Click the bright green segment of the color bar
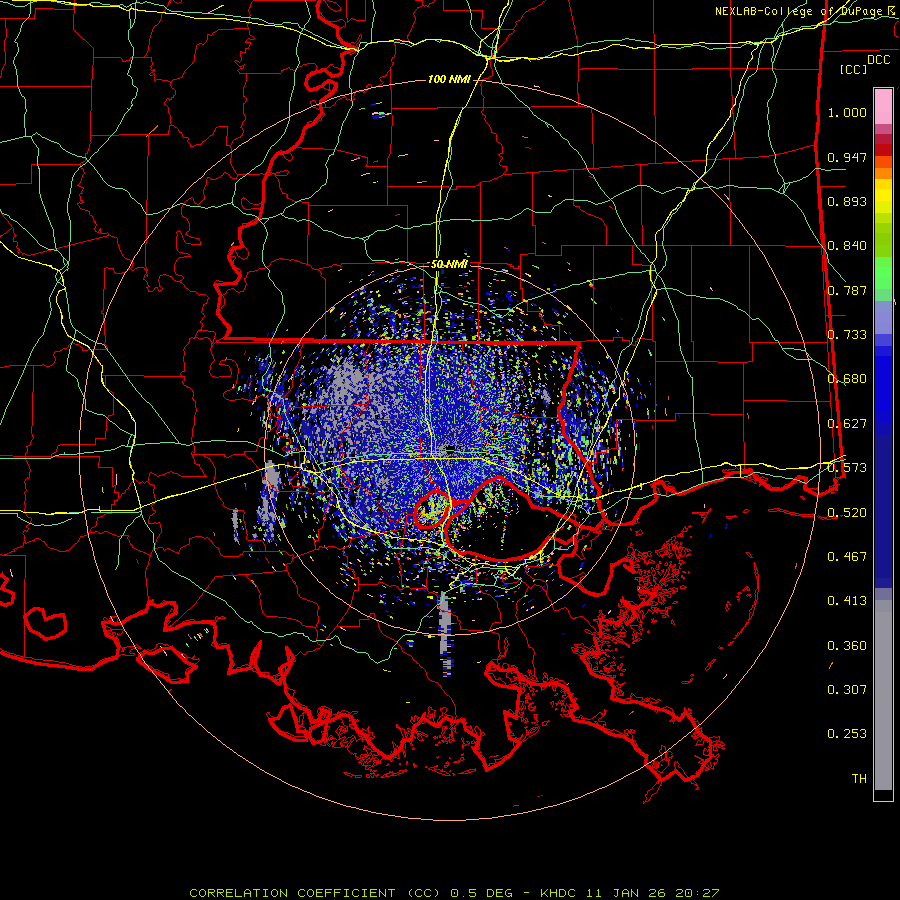Screen dimensions: 900x900 tap(883, 273)
